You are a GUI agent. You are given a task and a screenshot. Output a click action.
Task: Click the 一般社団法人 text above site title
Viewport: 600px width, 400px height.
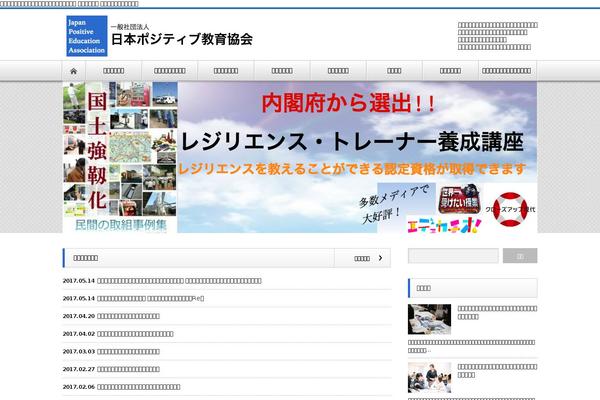[x=130, y=27]
